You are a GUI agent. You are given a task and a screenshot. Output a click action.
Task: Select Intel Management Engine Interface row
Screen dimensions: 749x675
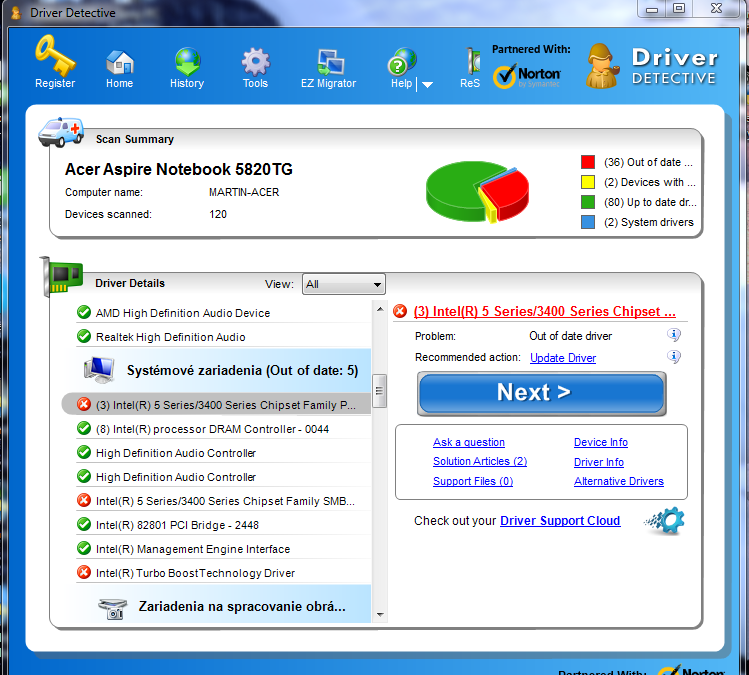(223, 549)
